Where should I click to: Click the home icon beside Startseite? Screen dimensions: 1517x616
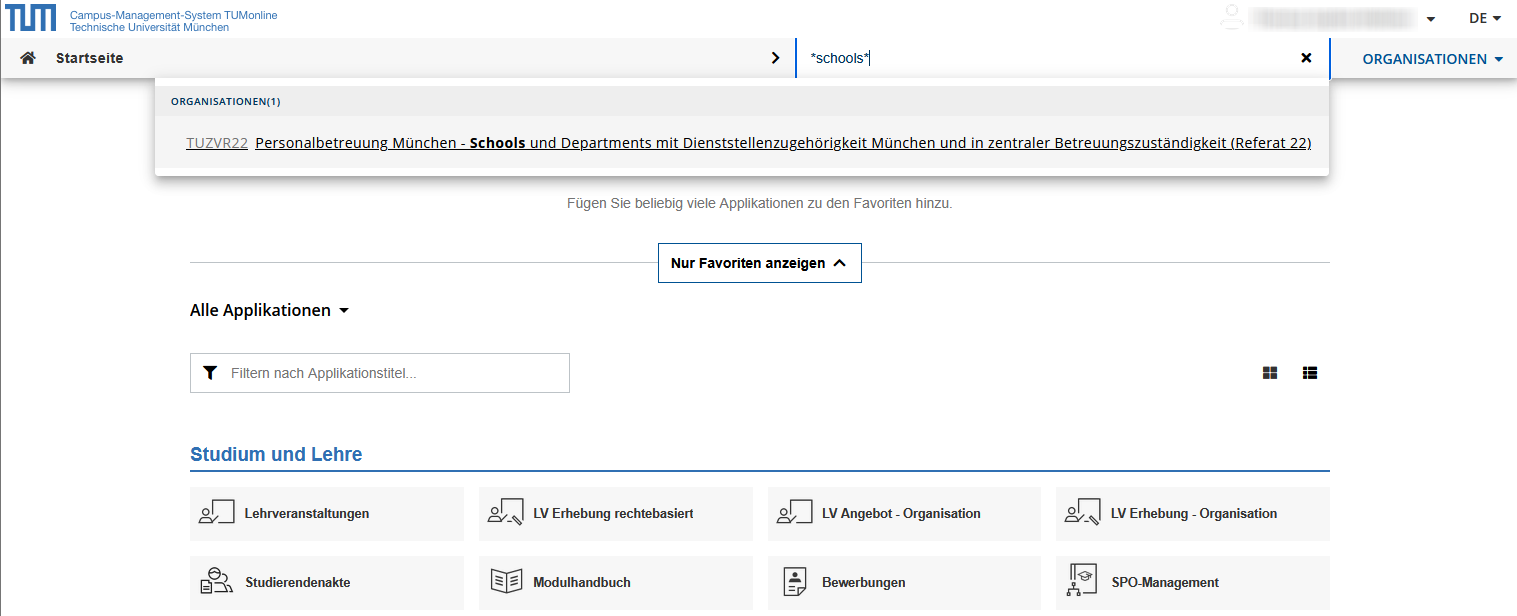pos(28,58)
